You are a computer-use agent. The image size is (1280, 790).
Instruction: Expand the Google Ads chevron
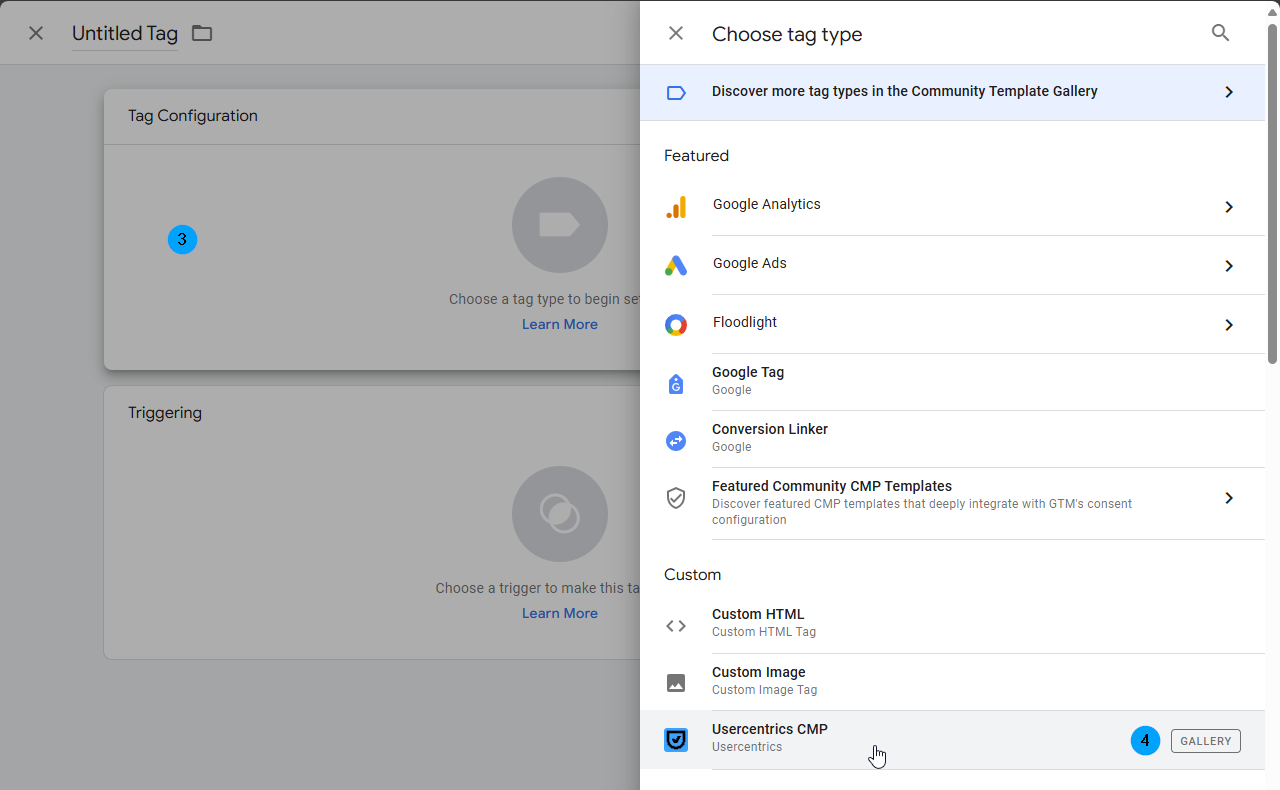pos(1229,266)
